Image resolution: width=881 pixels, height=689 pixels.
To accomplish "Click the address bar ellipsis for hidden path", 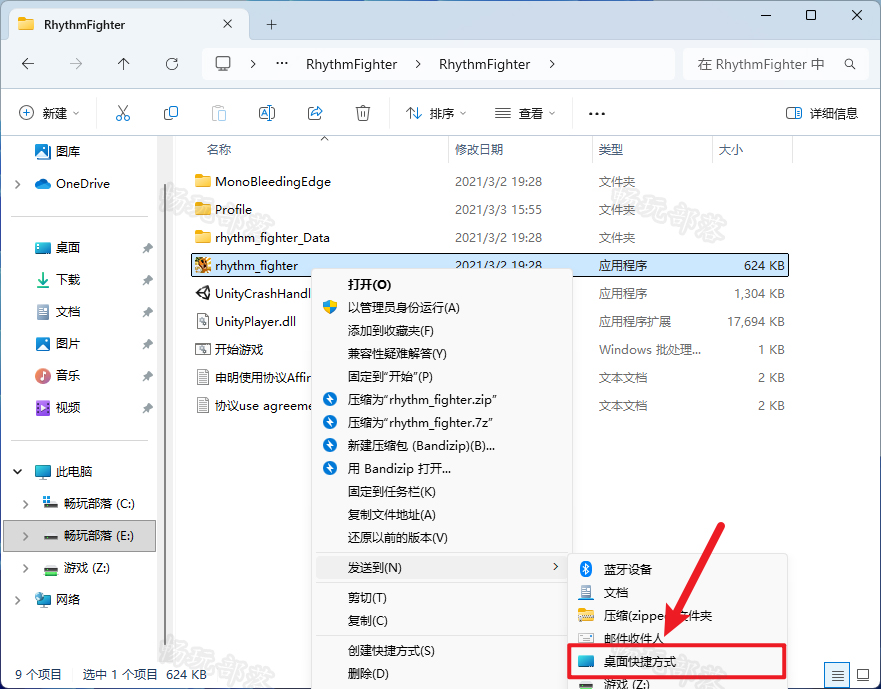I will pos(282,64).
